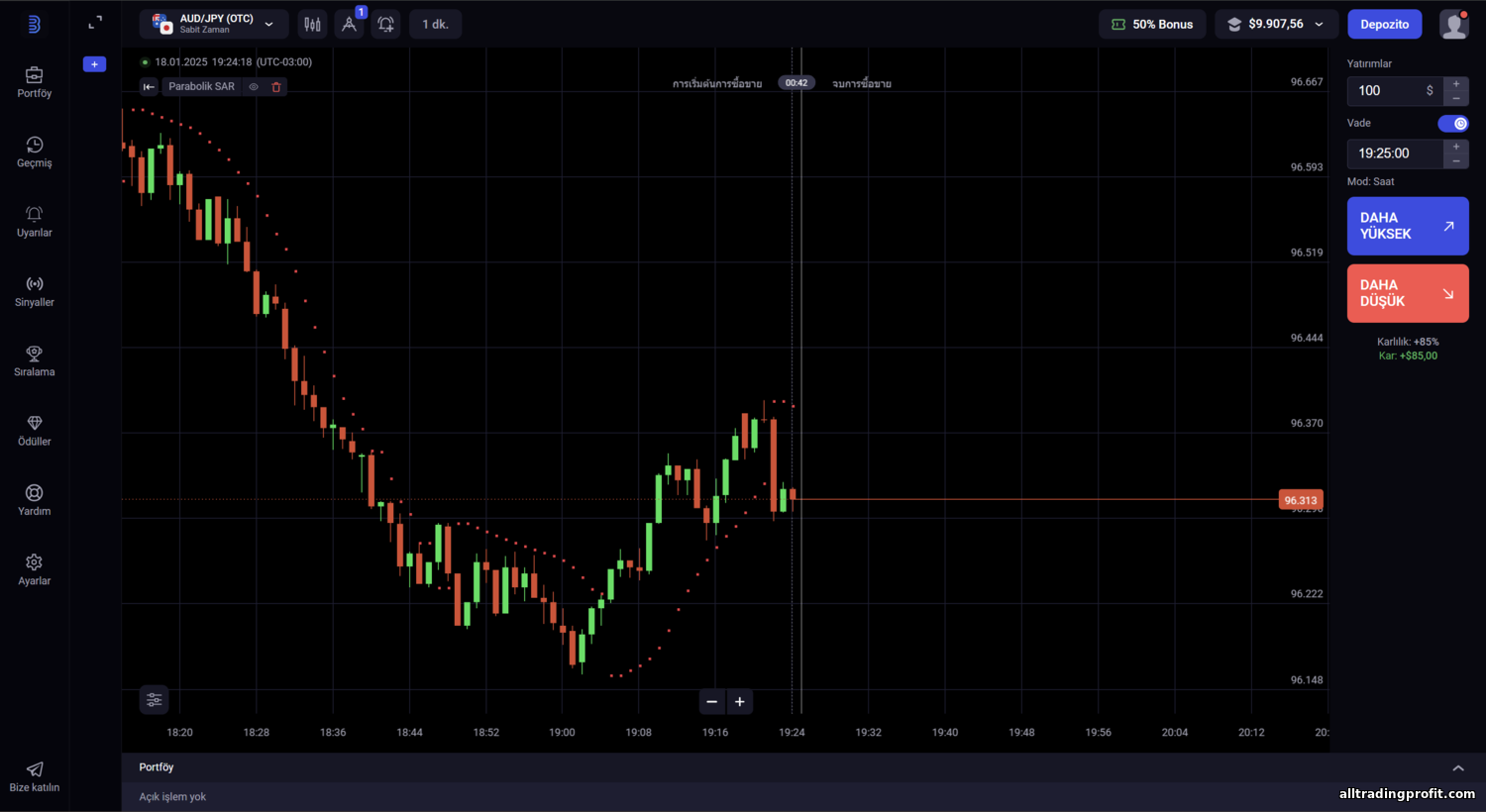Open the AUD/JPY (OTC) asset dropdown
The width and height of the screenshot is (1486, 812).
tap(214, 24)
